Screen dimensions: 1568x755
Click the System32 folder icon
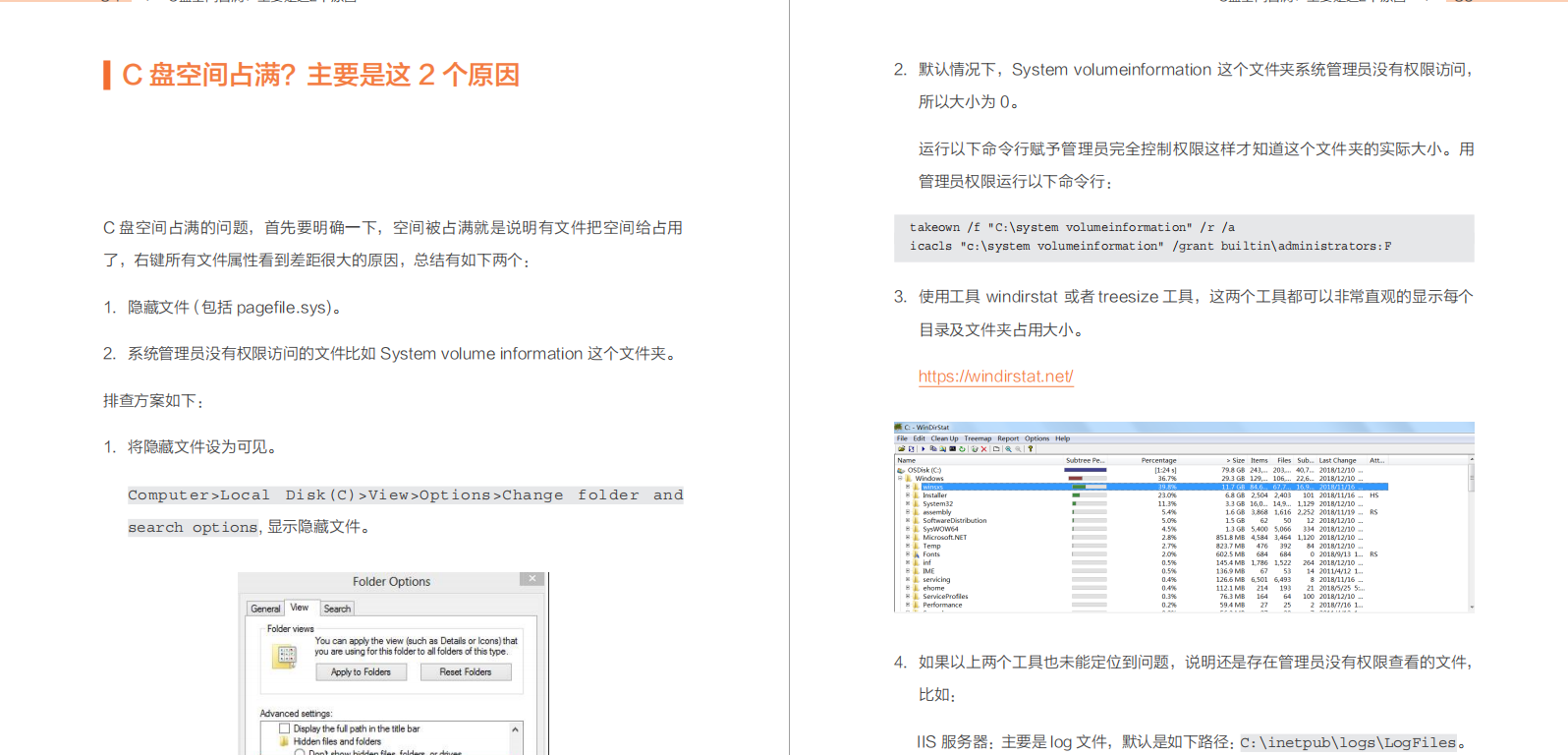click(916, 503)
